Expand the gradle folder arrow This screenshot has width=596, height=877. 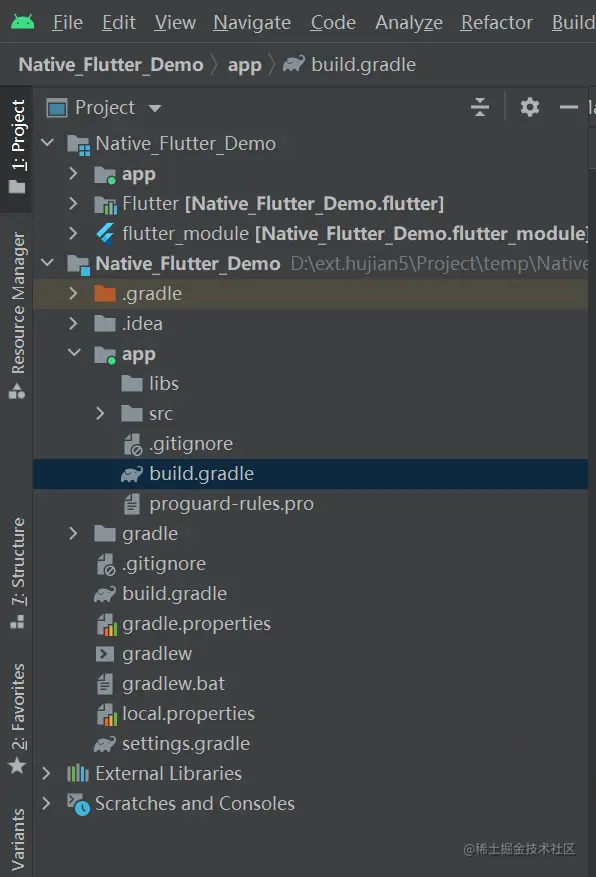point(73,533)
